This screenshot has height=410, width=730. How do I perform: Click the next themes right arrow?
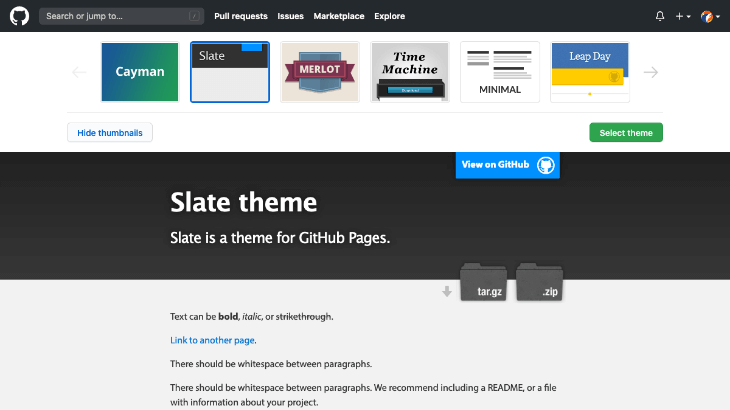[651, 72]
